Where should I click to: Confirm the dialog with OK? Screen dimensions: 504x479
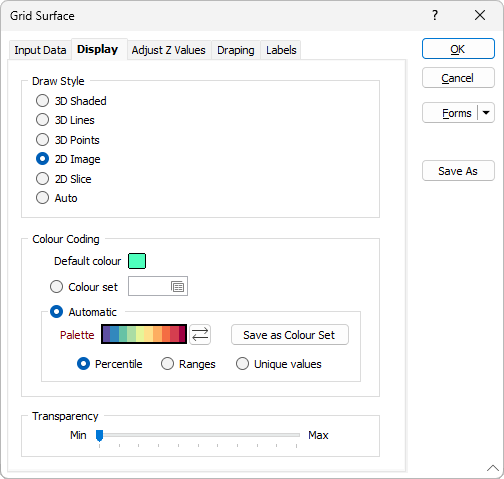(458, 49)
